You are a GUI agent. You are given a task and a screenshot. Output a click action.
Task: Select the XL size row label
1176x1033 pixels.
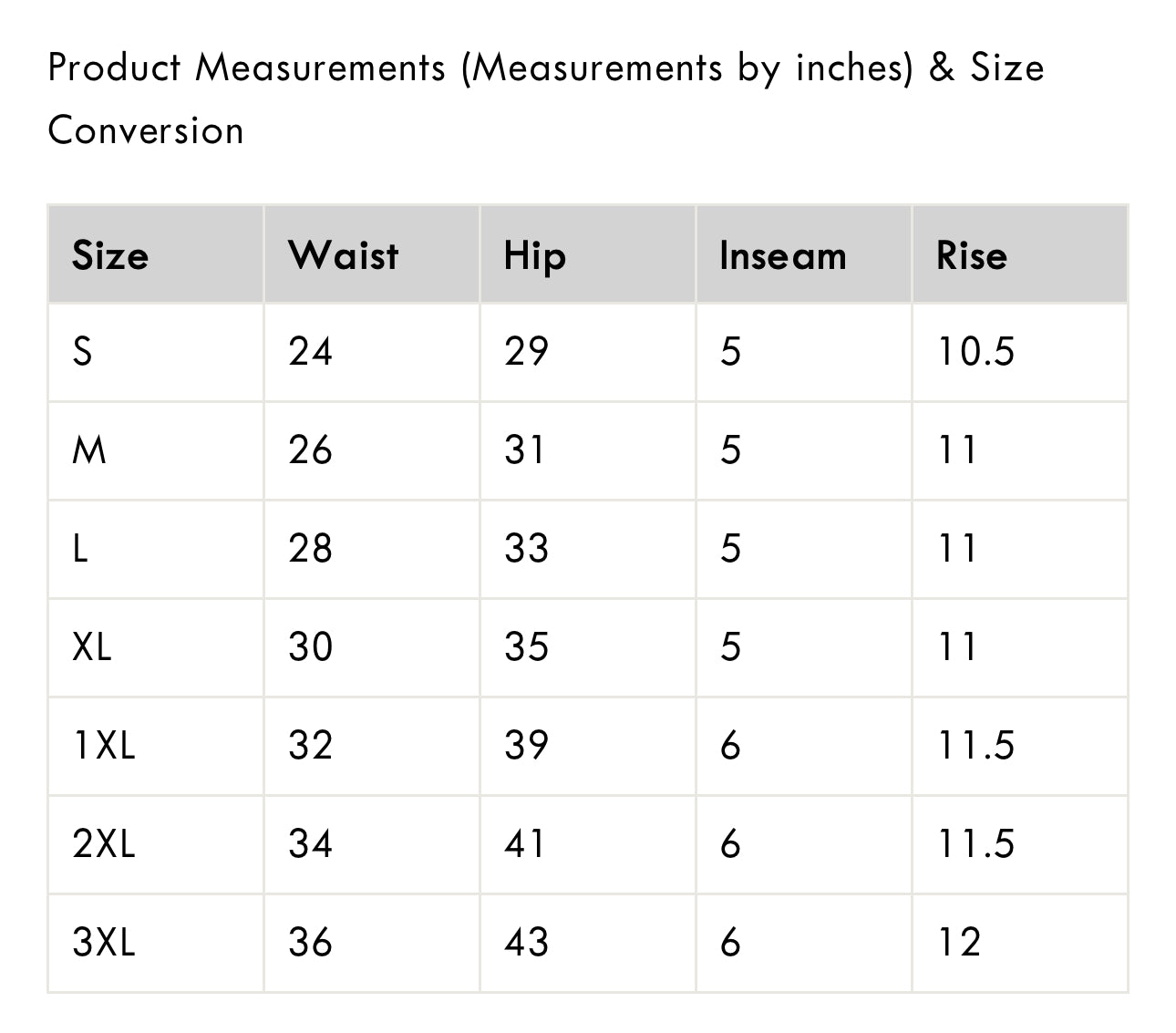coord(92,647)
